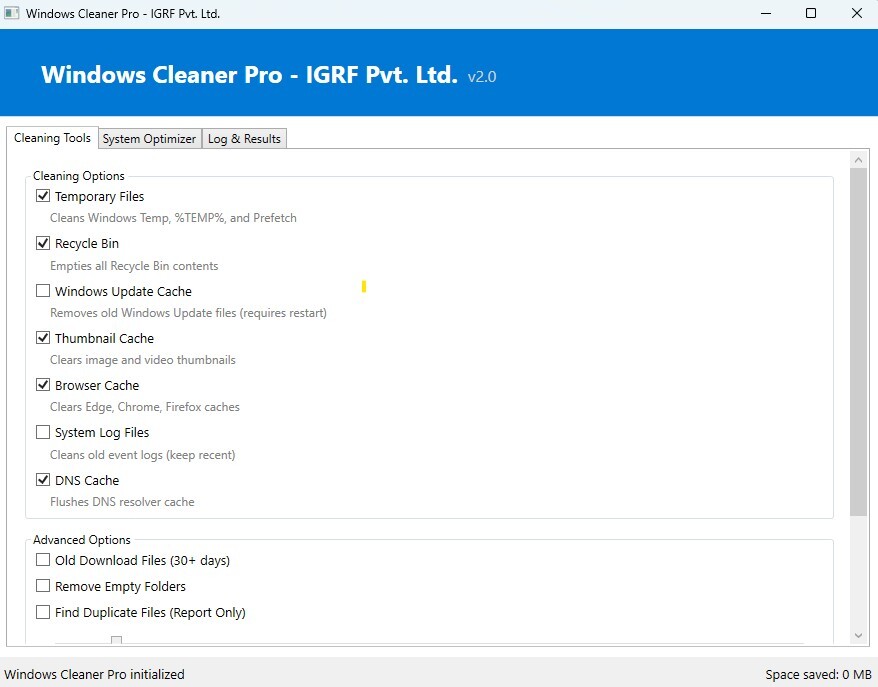The width and height of the screenshot is (878, 687).
Task: Enable Windows Update Cache cleaning
Action: click(43, 291)
